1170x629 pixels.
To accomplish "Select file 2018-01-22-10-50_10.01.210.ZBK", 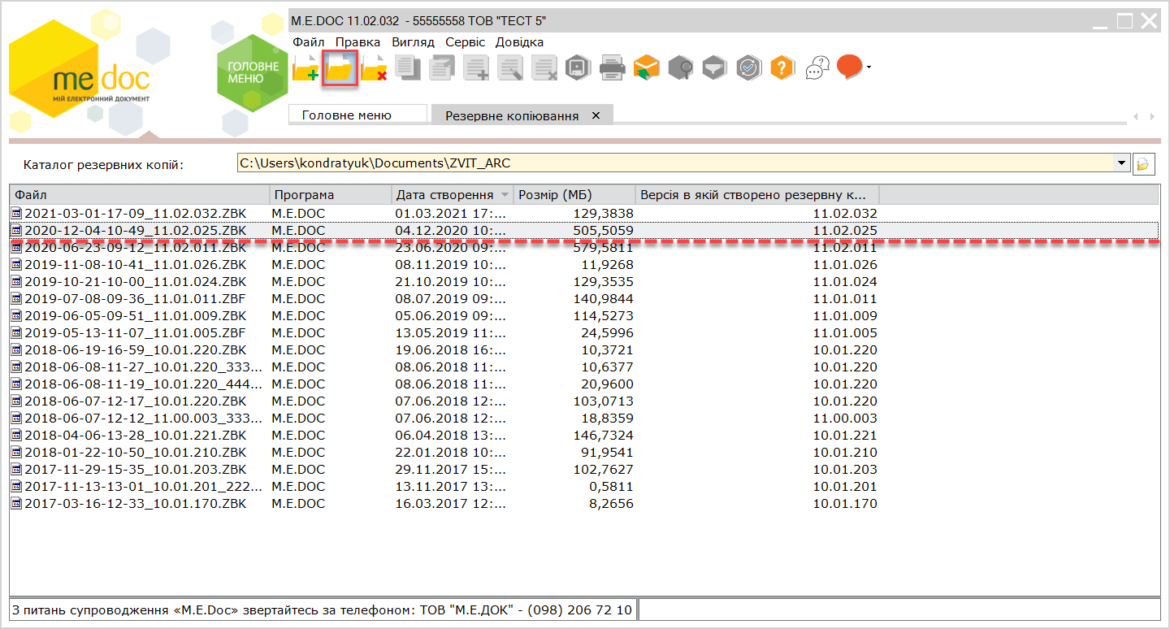I will click(135, 453).
